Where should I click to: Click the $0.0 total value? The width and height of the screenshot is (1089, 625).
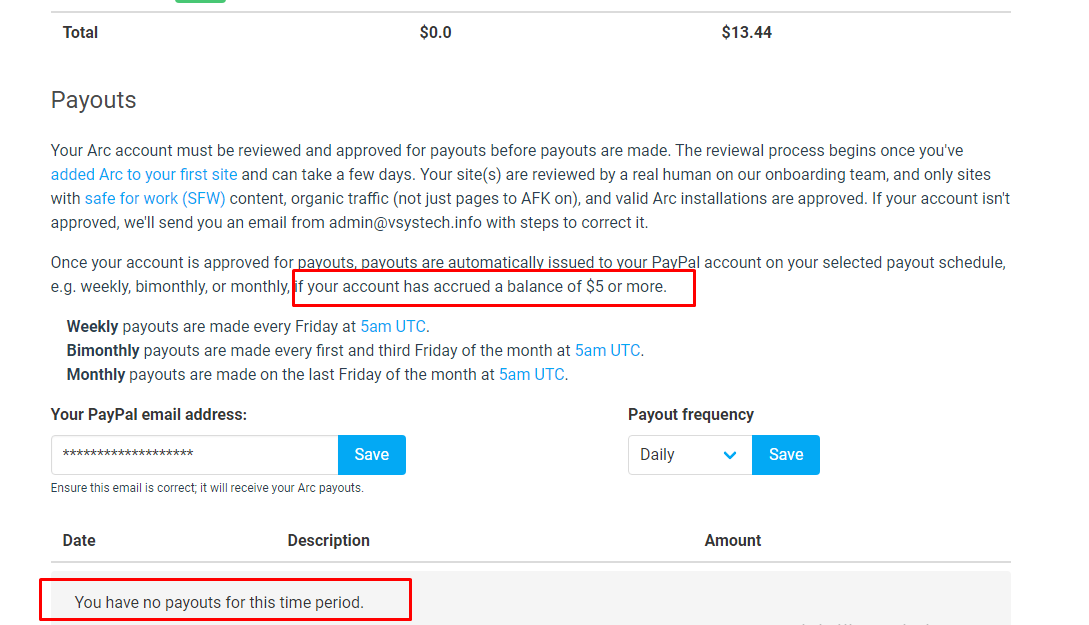tap(435, 33)
